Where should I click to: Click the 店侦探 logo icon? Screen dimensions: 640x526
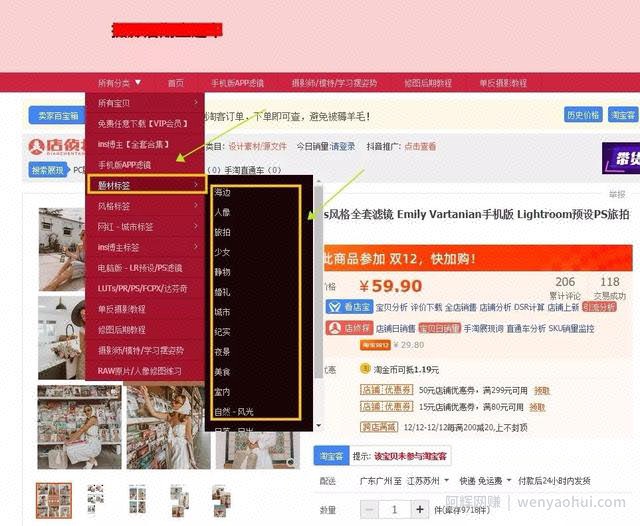coord(36,146)
